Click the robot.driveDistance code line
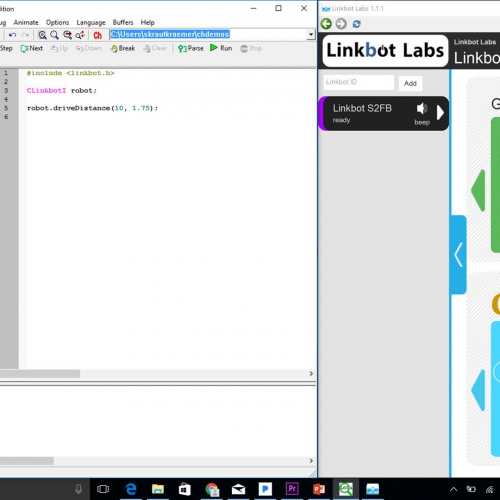This screenshot has height=500, width=500. tap(92, 108)
